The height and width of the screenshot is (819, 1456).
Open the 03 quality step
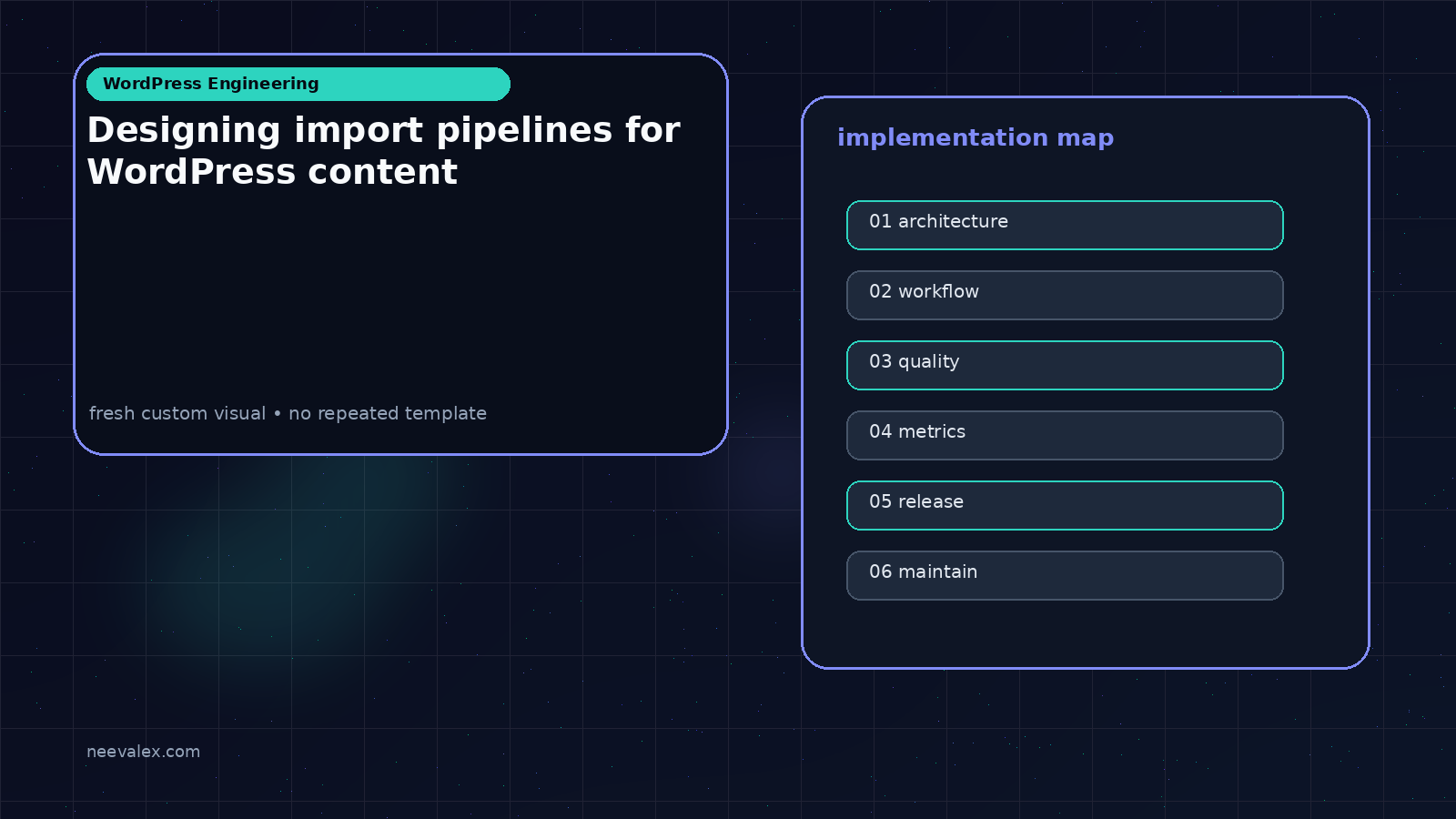pyautogui.click(x=1065, y=365)
